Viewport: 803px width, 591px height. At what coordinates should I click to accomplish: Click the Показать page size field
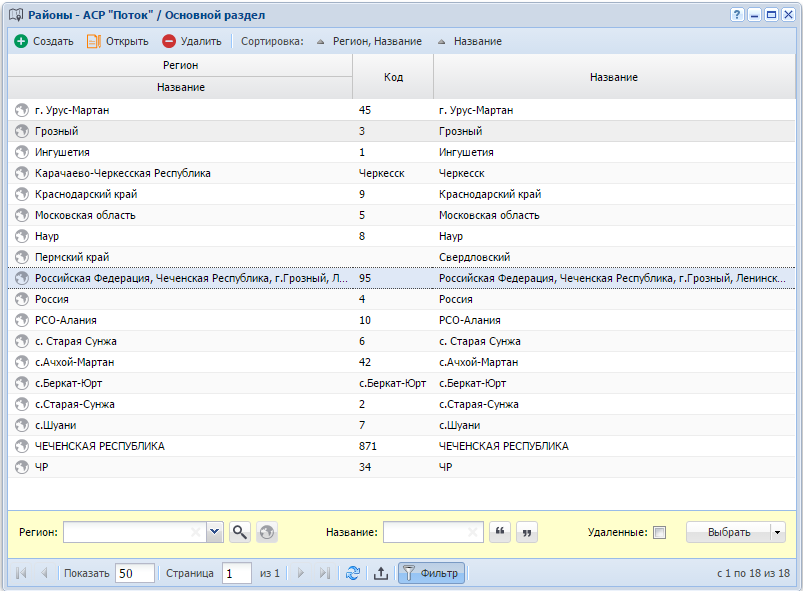point(135,573)
